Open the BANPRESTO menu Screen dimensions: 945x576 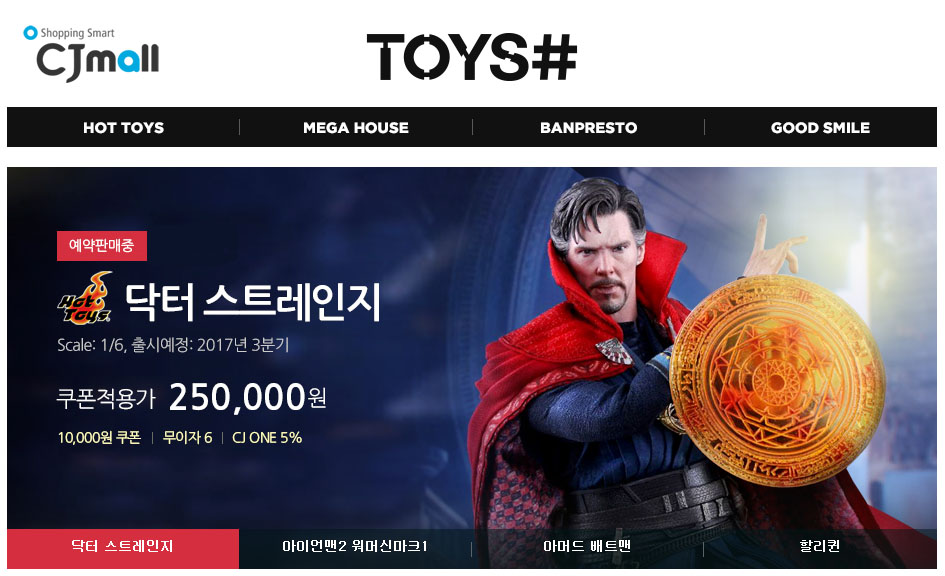pos(588,127)
